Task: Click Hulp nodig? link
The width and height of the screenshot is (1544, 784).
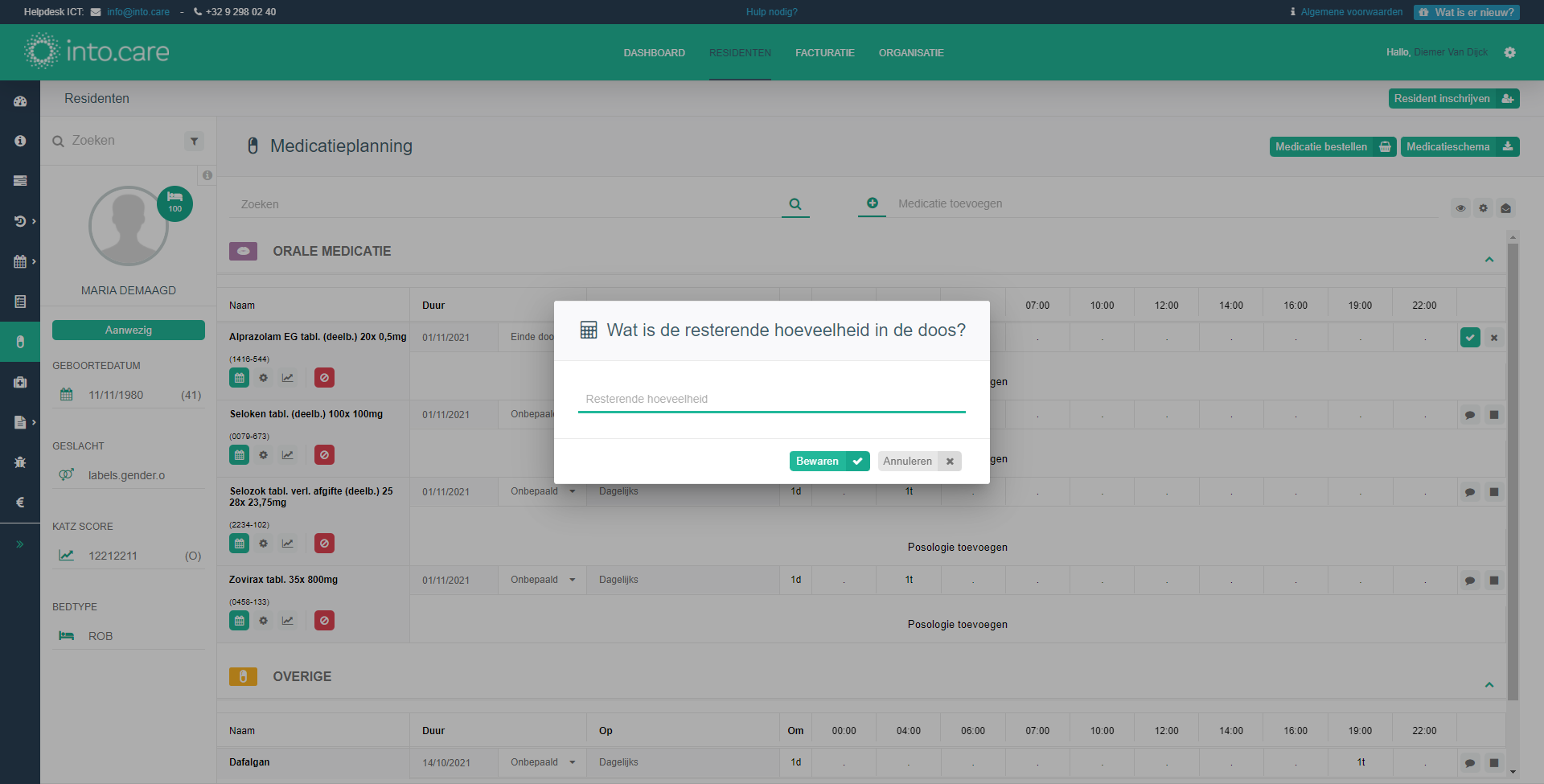Action: [771, 12]
